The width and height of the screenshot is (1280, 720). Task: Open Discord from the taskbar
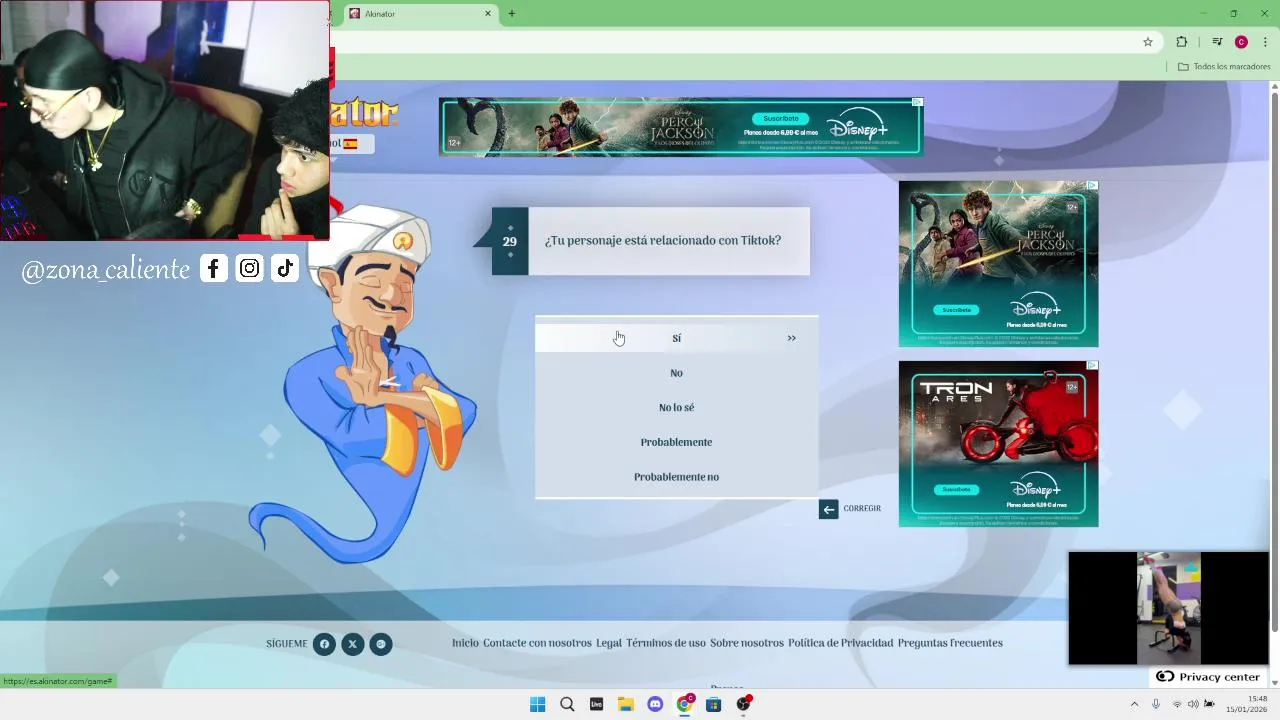655,704
